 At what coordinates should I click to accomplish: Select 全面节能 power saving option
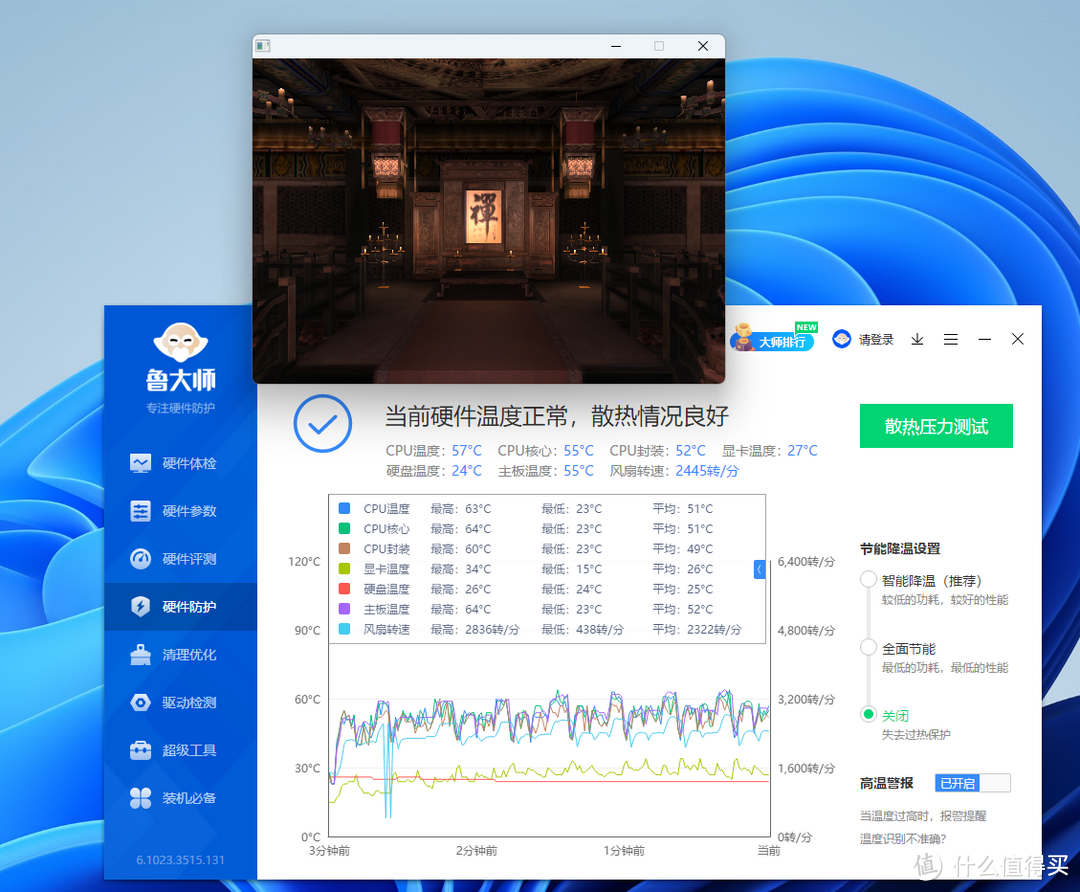coord(868,648)
